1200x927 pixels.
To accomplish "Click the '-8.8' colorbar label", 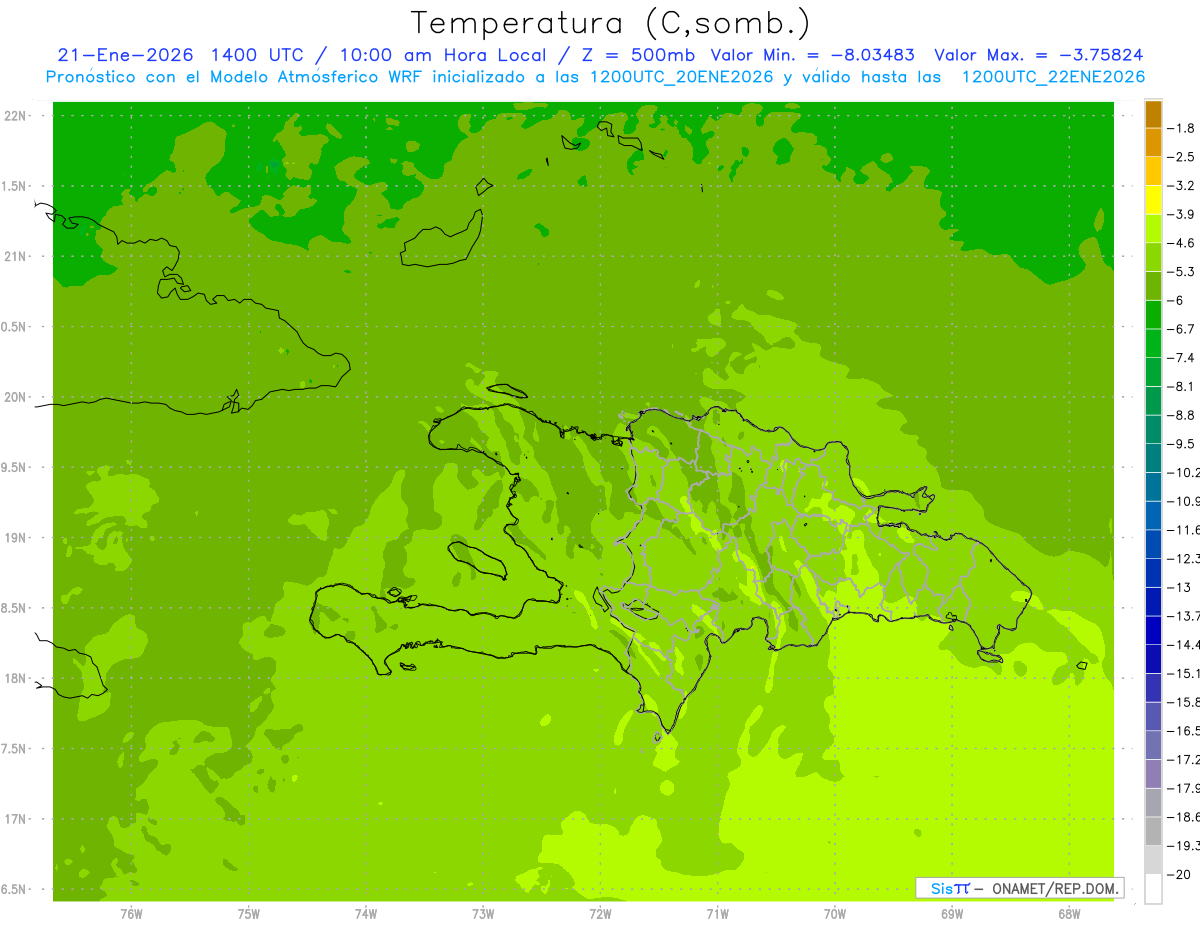I will click(x=1183, y=415).
